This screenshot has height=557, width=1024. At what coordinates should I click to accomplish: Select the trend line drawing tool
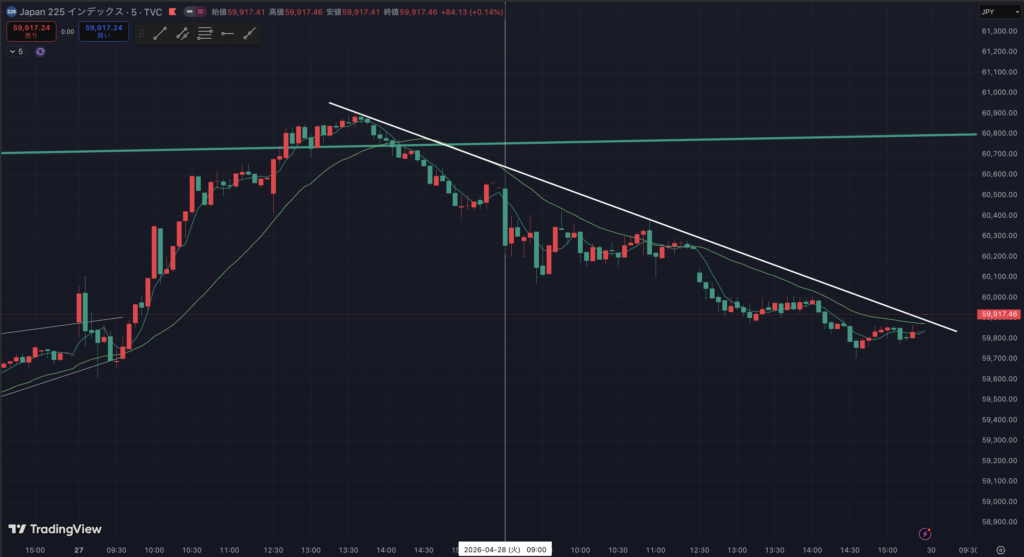tap(160, 33)
